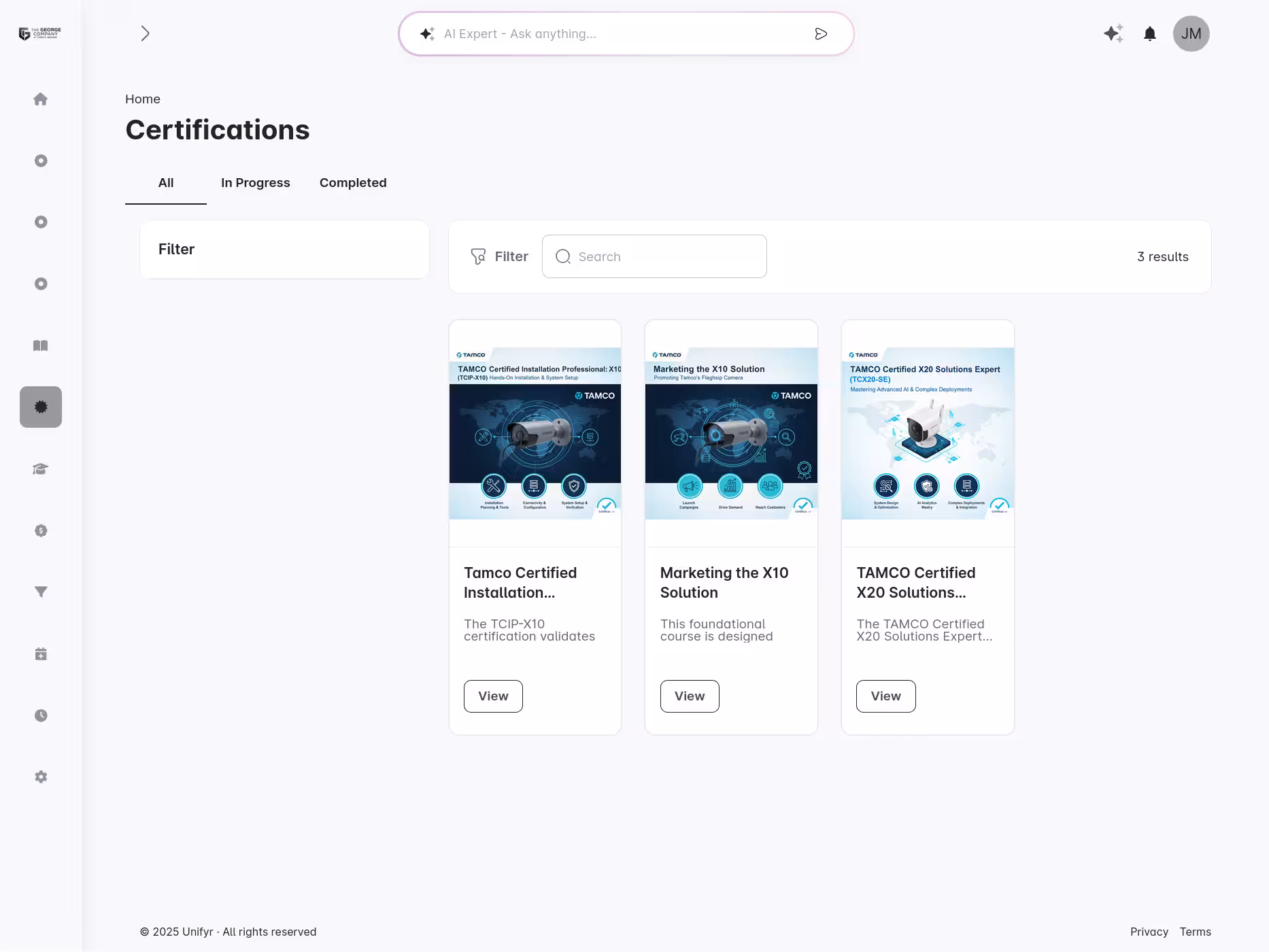Expand the Filter section on the left
Screen dimensions: 1269x952
(176, 249)
